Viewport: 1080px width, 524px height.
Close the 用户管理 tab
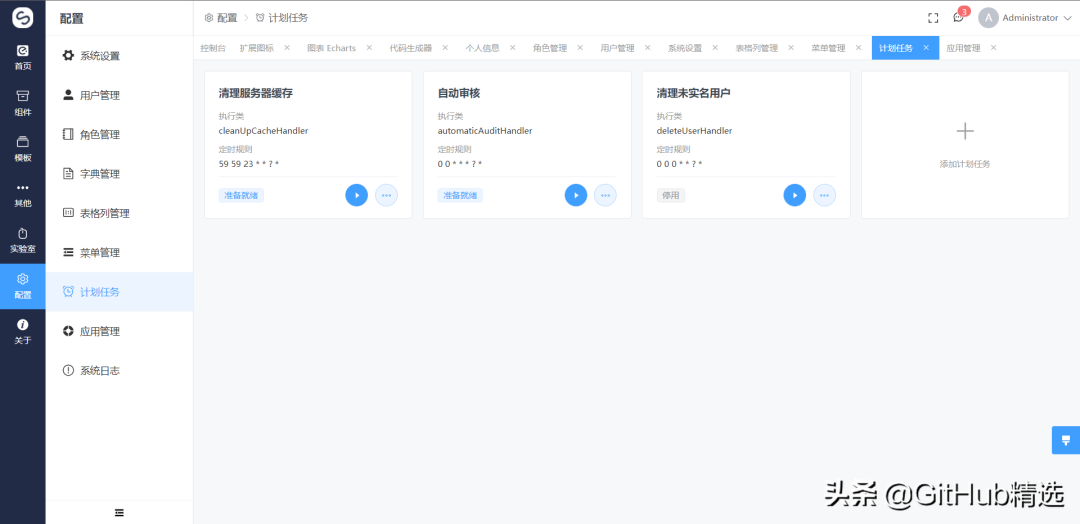tap(647, 48)
